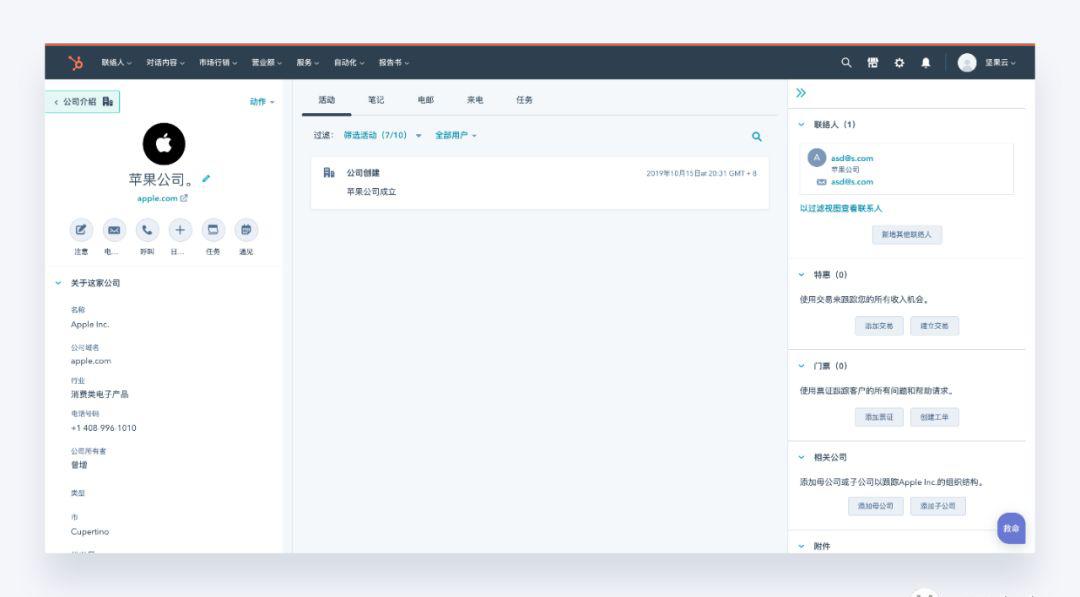
Task: Switch to the 来电 tab
Action: 475,100
